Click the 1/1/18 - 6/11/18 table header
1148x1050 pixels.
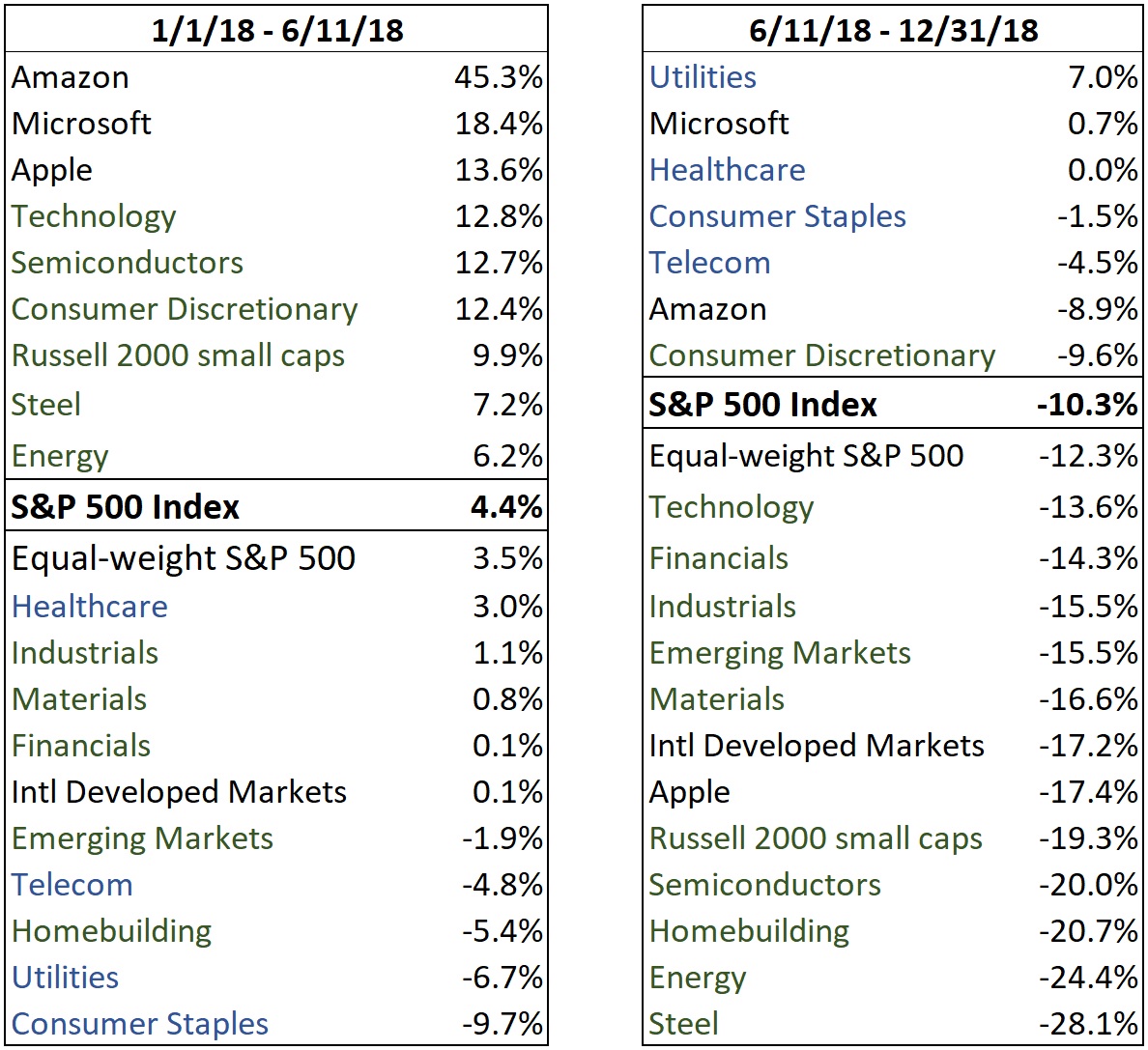(276, 30)
